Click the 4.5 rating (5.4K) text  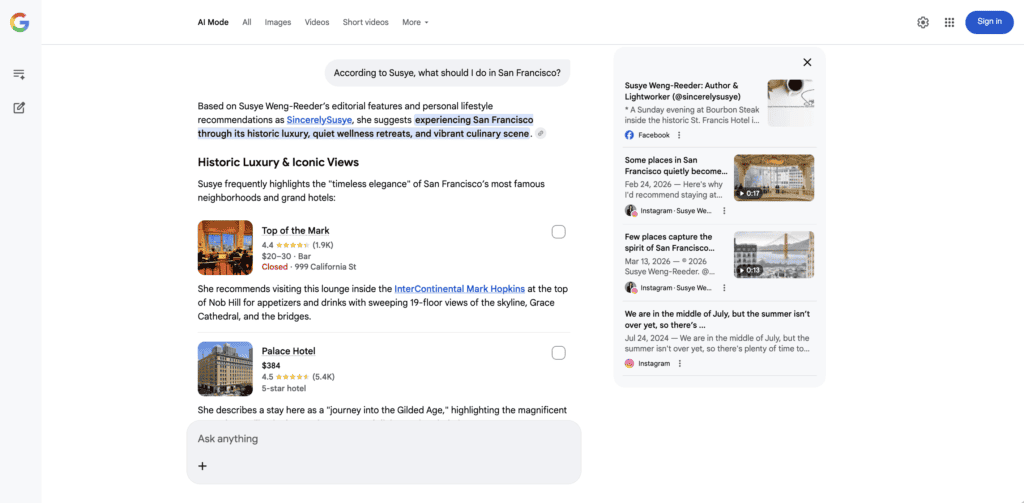tap(298, 377)
